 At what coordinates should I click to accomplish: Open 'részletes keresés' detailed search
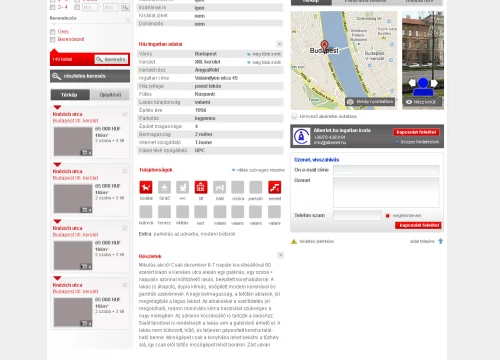pyautogui.click(x=90, y=76)
